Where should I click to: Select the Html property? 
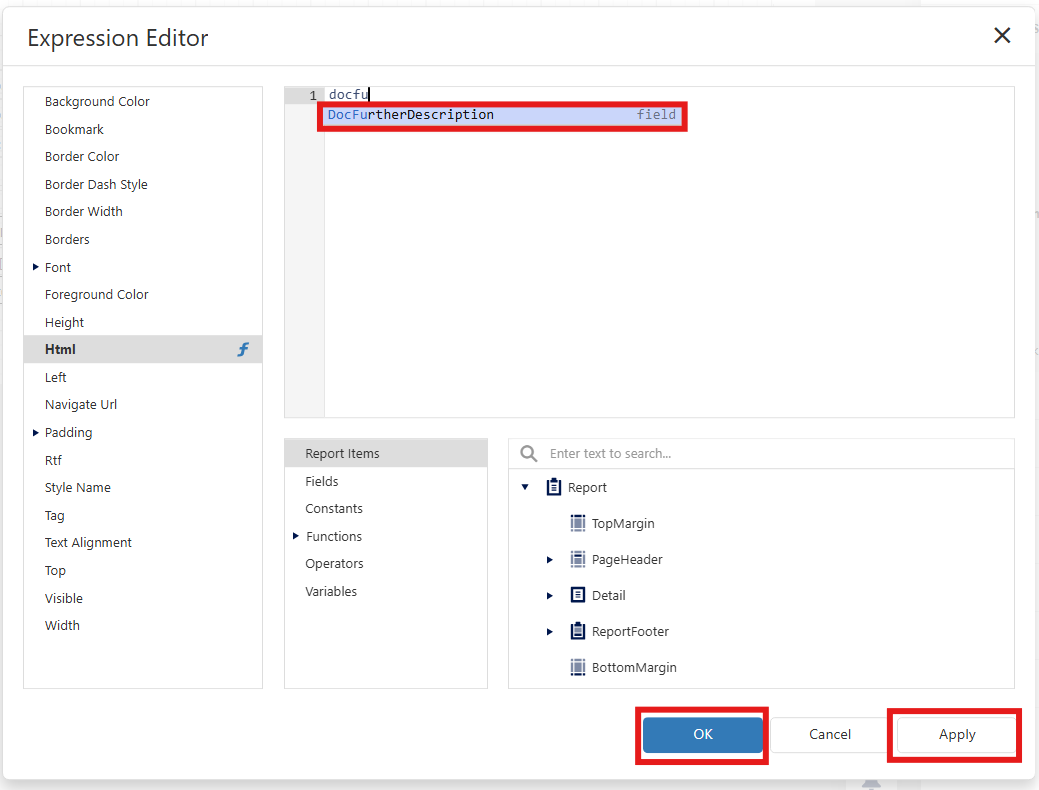[x=143, y=349]
